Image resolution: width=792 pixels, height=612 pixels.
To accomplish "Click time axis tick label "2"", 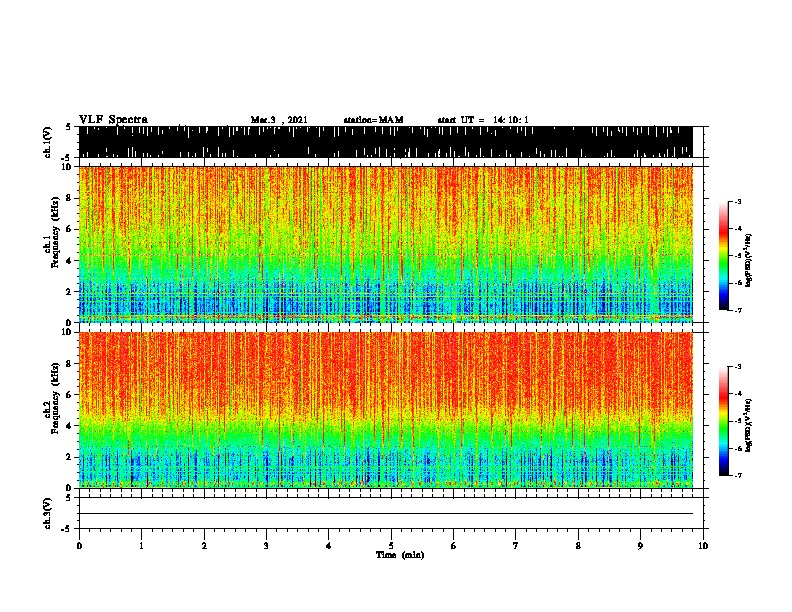I will (x=204, y=545).
